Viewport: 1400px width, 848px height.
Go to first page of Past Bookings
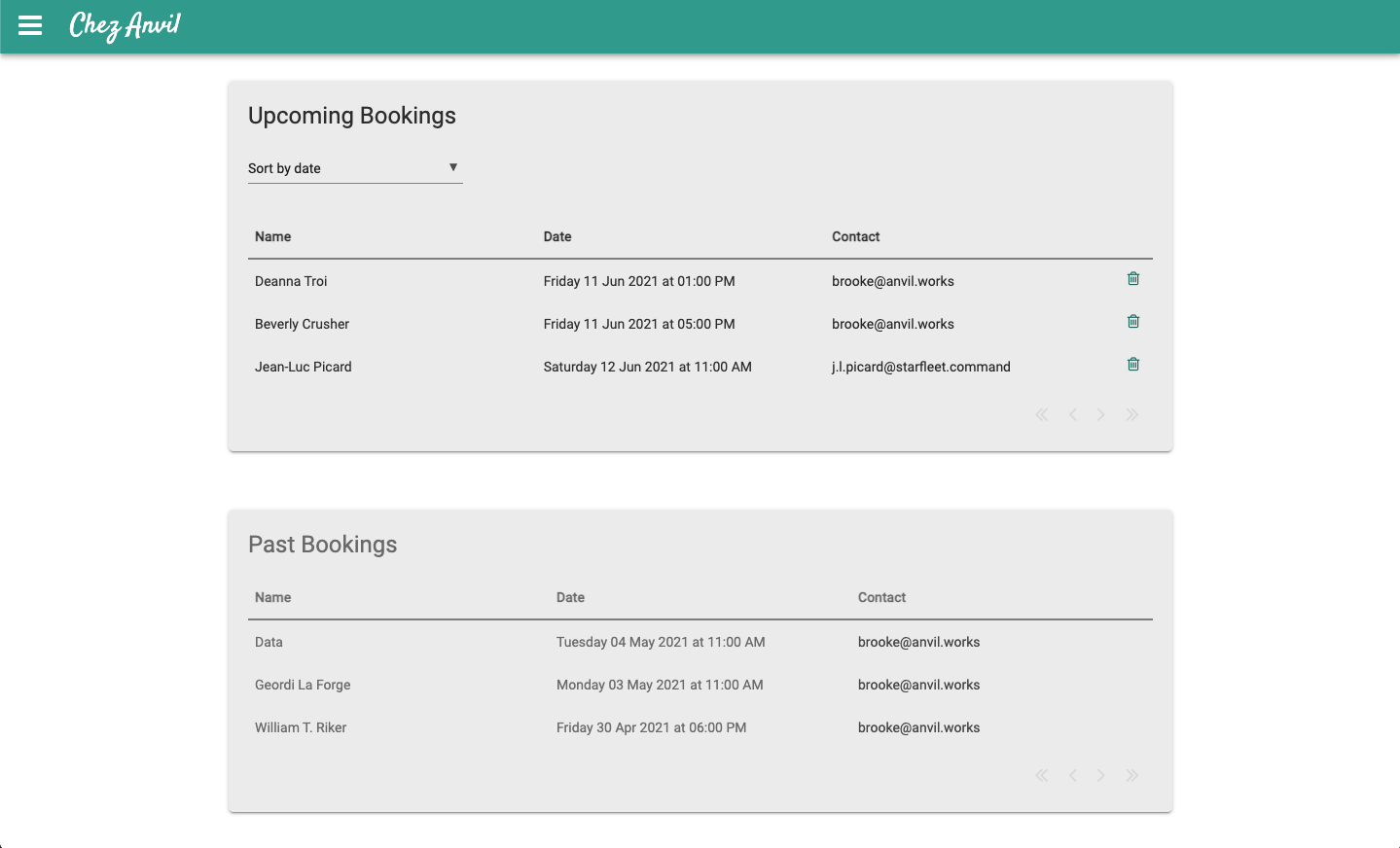1042,776
